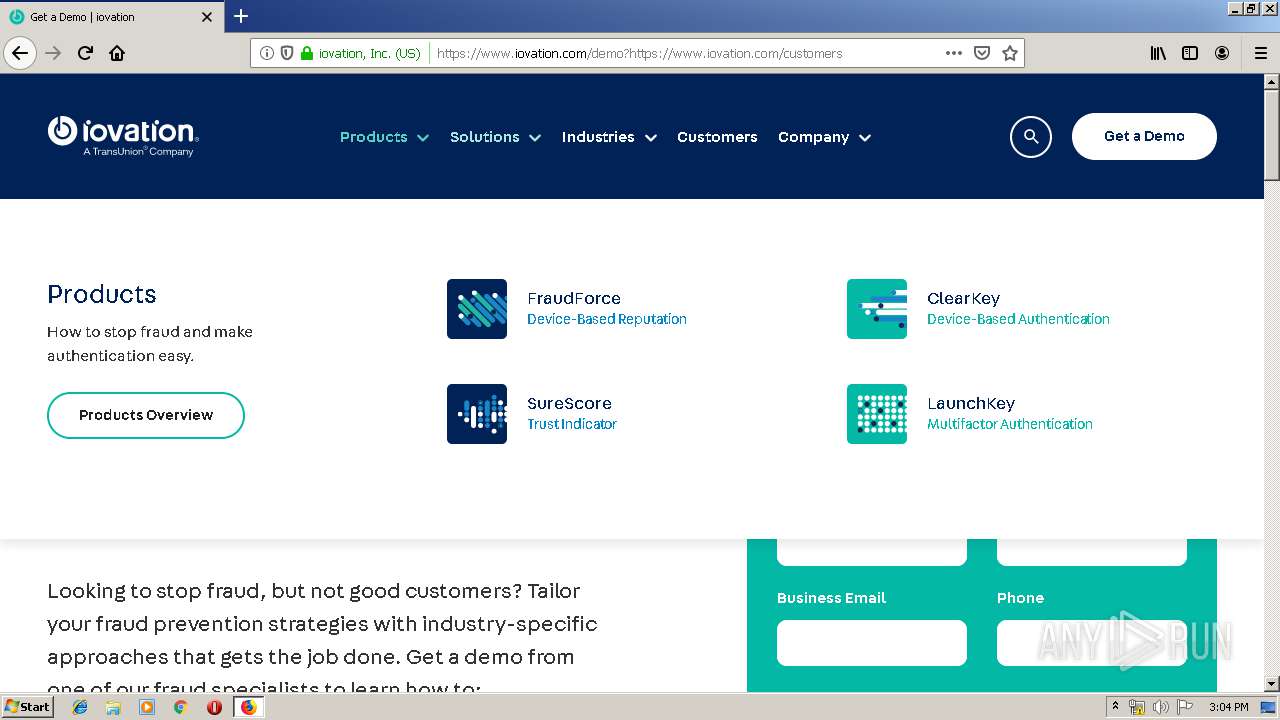
Task: Open the Firefox library icon
Action: 1158,53
